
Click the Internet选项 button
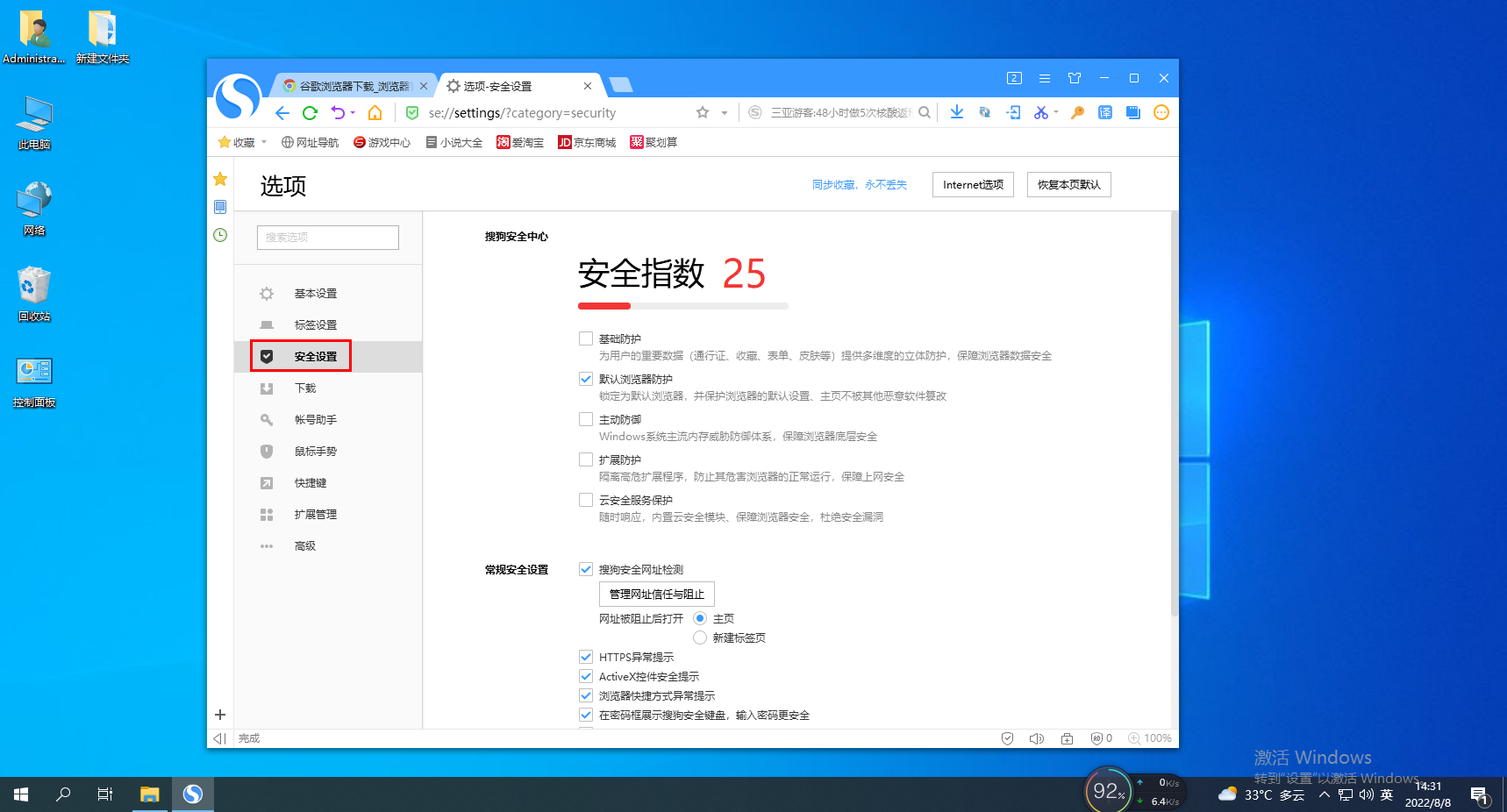click(x=972, y=184)
